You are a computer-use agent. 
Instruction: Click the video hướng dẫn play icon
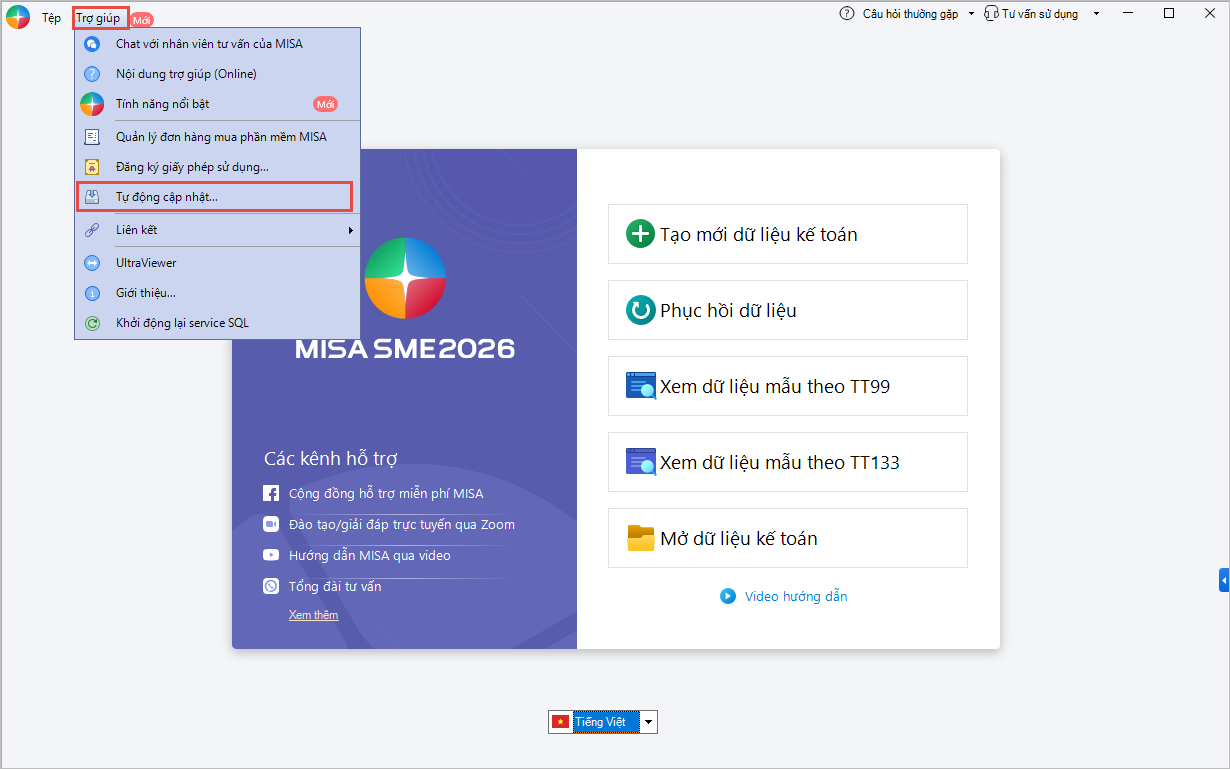point(727,596)
